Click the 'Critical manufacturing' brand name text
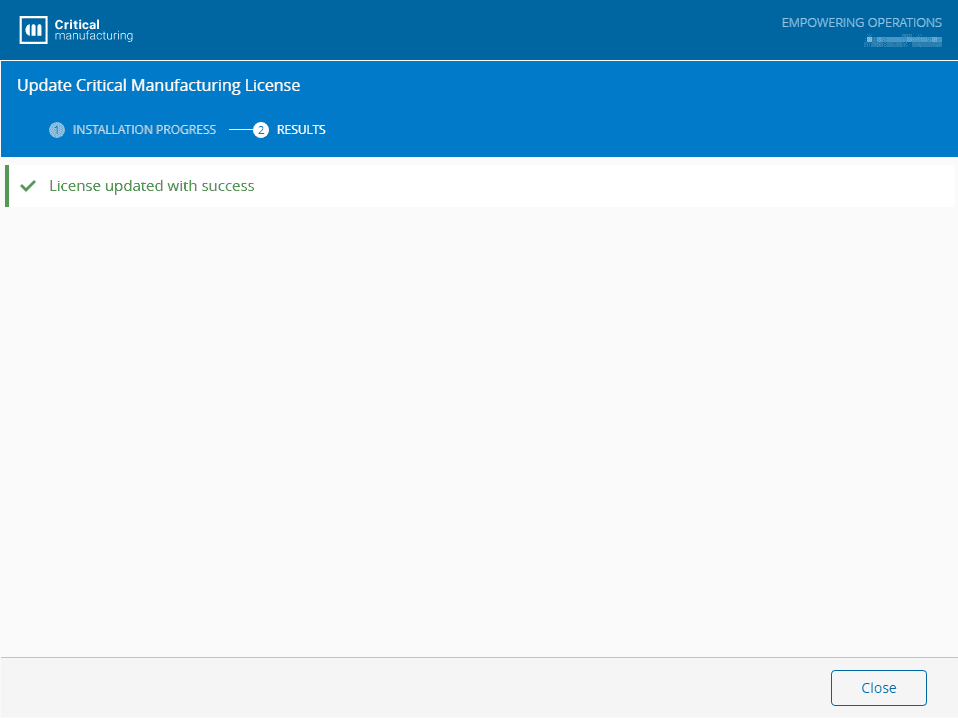The image size is (958, 718). [x=93, y=30]
